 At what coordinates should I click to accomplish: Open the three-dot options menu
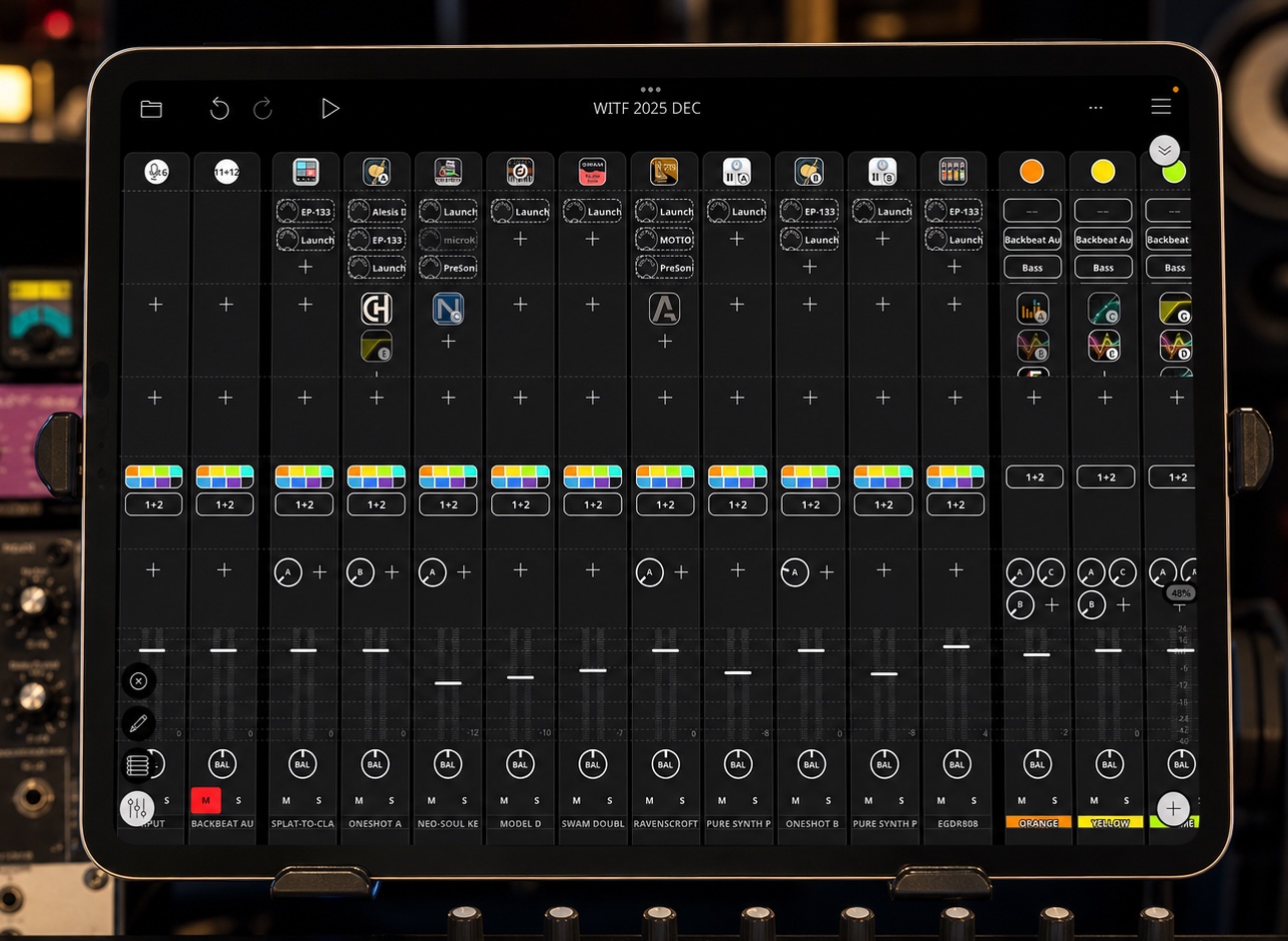tap(1095, 108)
